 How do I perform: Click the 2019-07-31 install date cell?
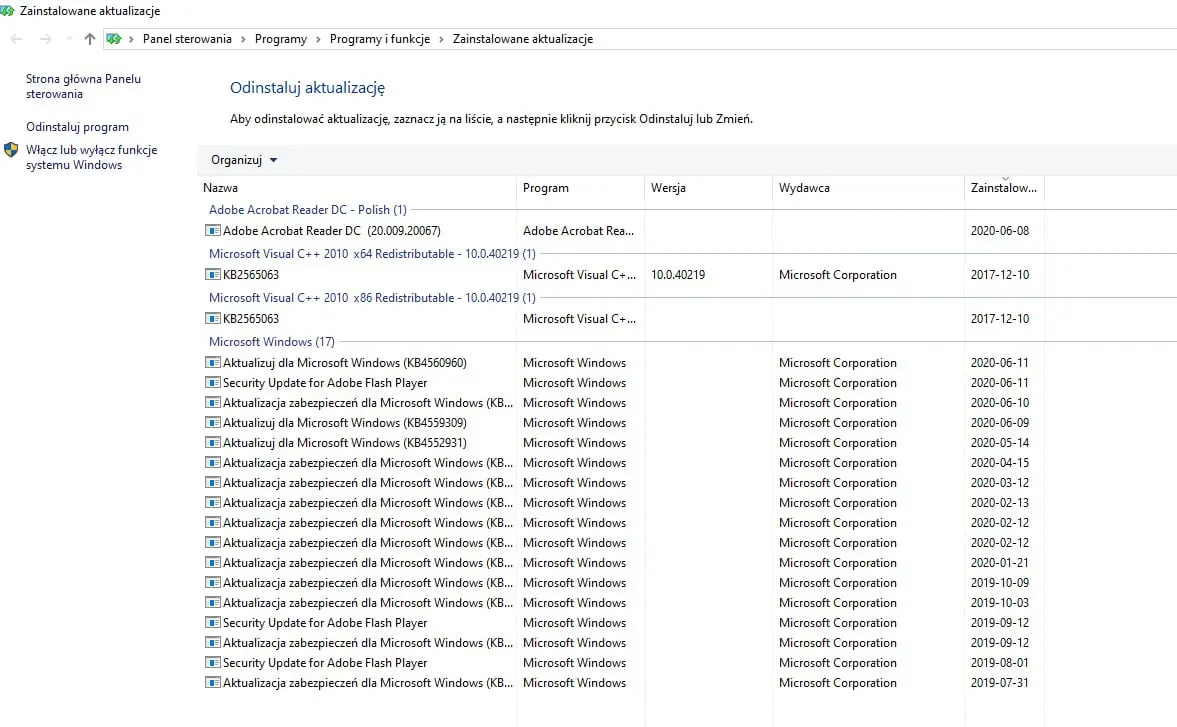pyautogui.click(x=999, y=683)
